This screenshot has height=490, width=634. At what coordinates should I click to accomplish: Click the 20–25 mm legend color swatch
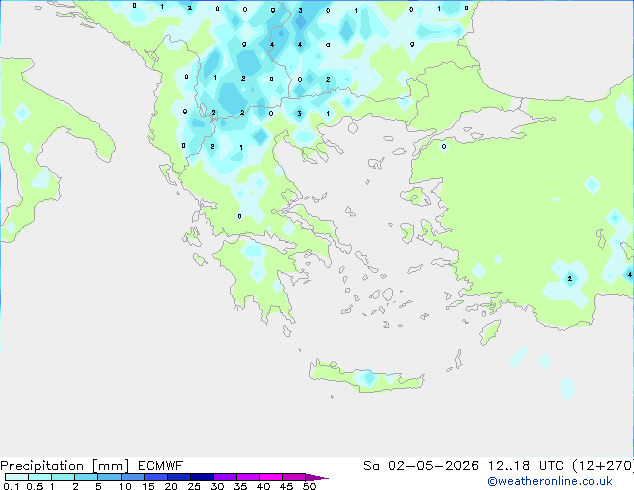point(179,477)
